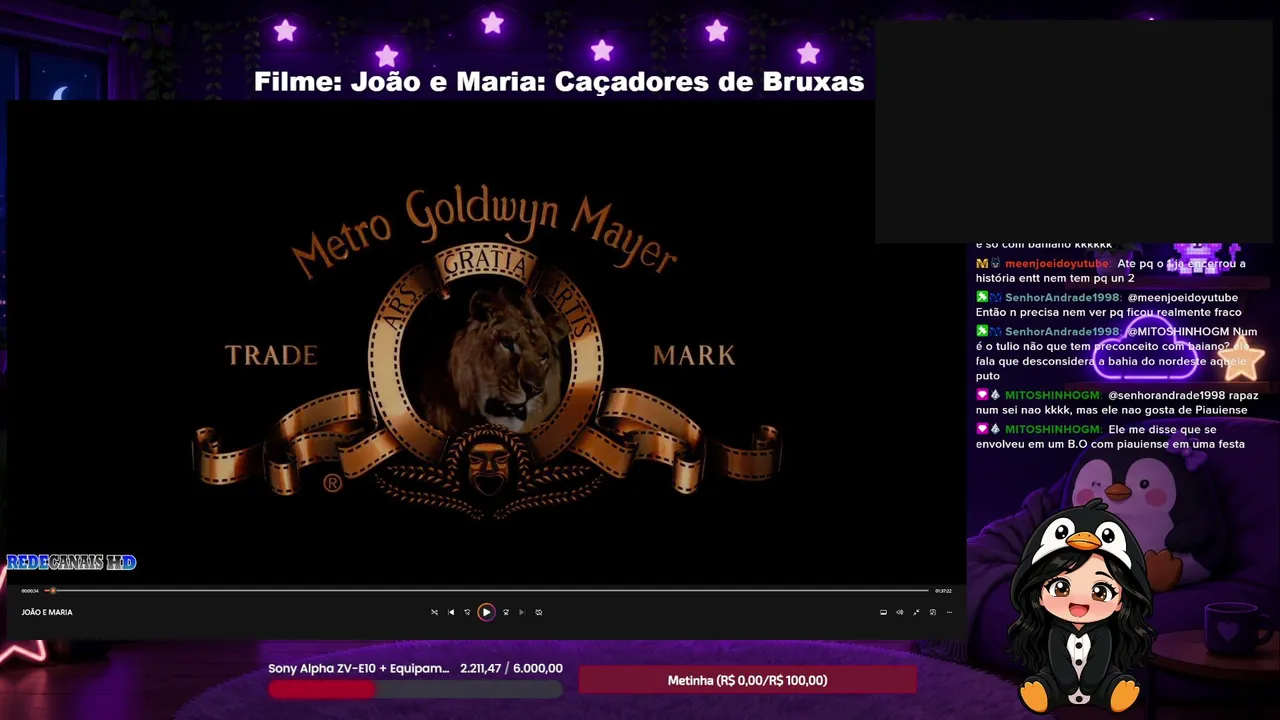The width and height of the screenshot is (1280, 720).
Task: Click the total duration at the seek bar
Action: 943,591
